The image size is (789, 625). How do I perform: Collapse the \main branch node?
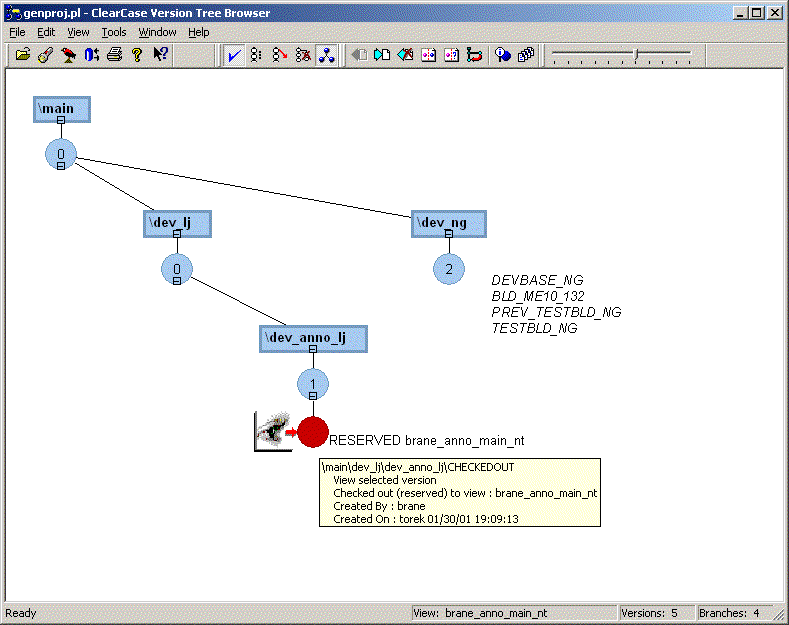pos(61,120)
